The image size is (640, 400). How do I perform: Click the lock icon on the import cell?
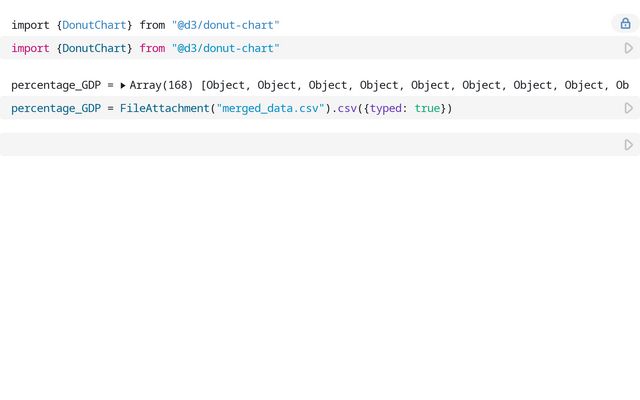point(625,24)
